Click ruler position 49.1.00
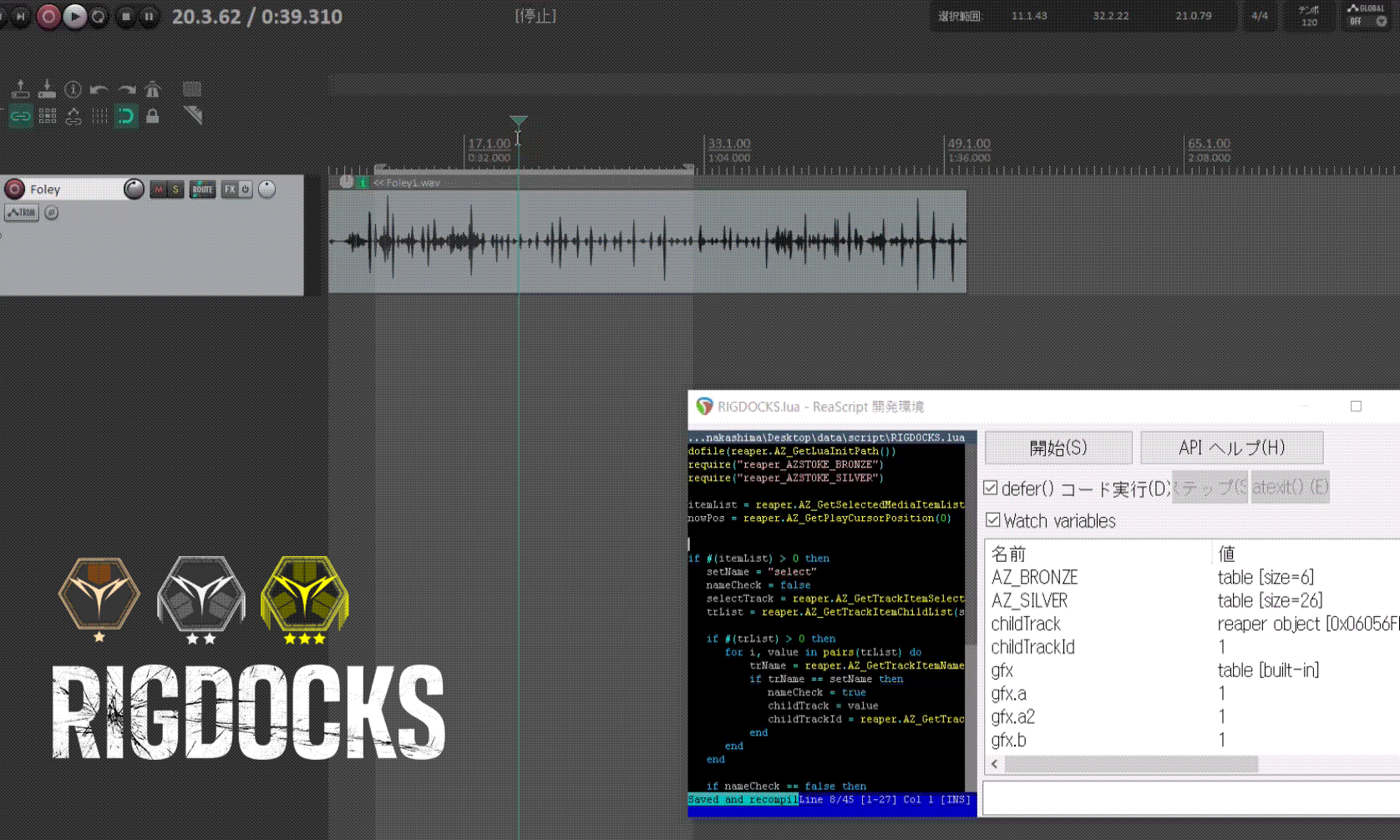Image resolution: width=1400 pixels, height=840 pixels. click(970, 144)
